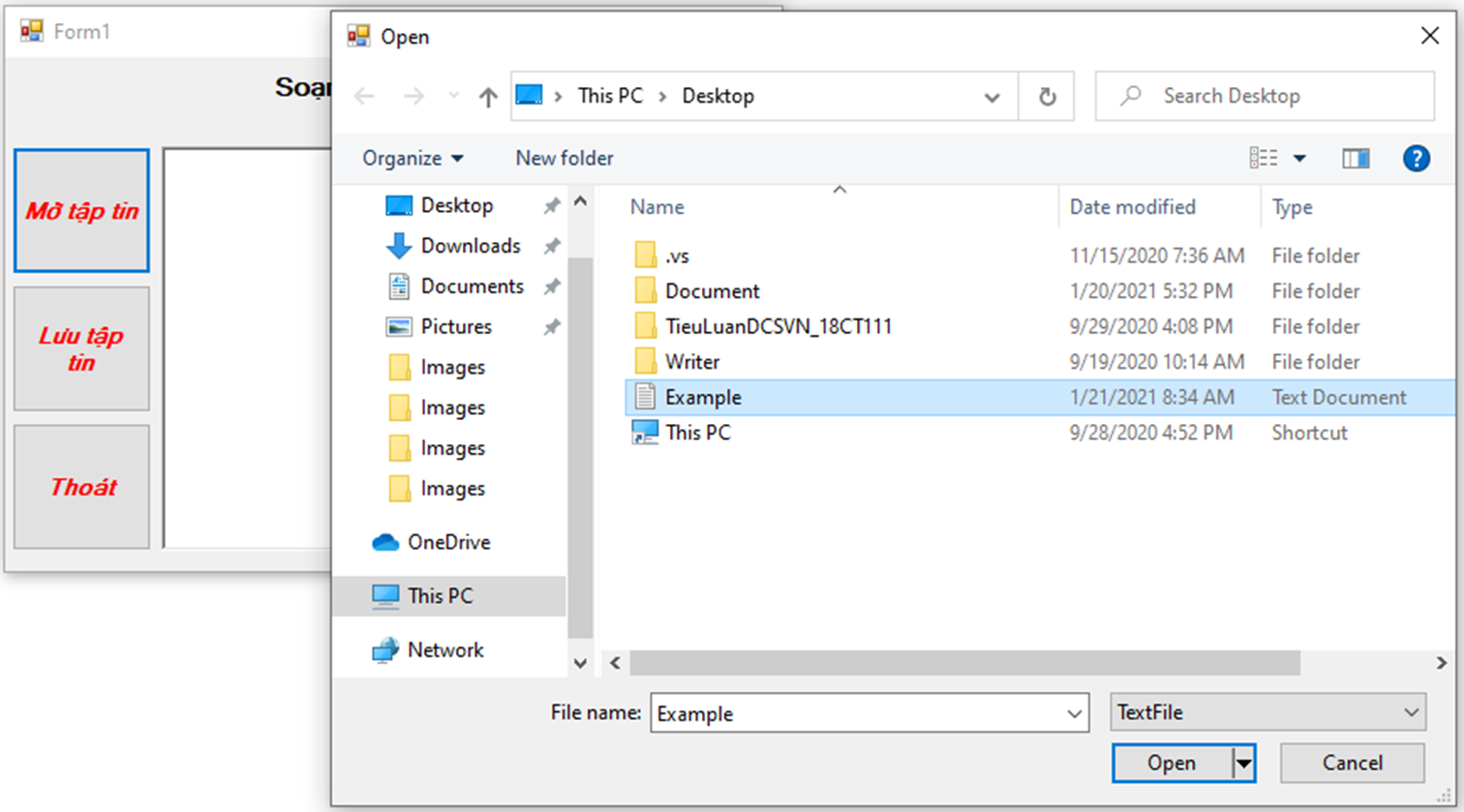Select Network in the navigation pane
Image resolution: width=1464 pixels, height=812 pixels.
tap(444, 650)
